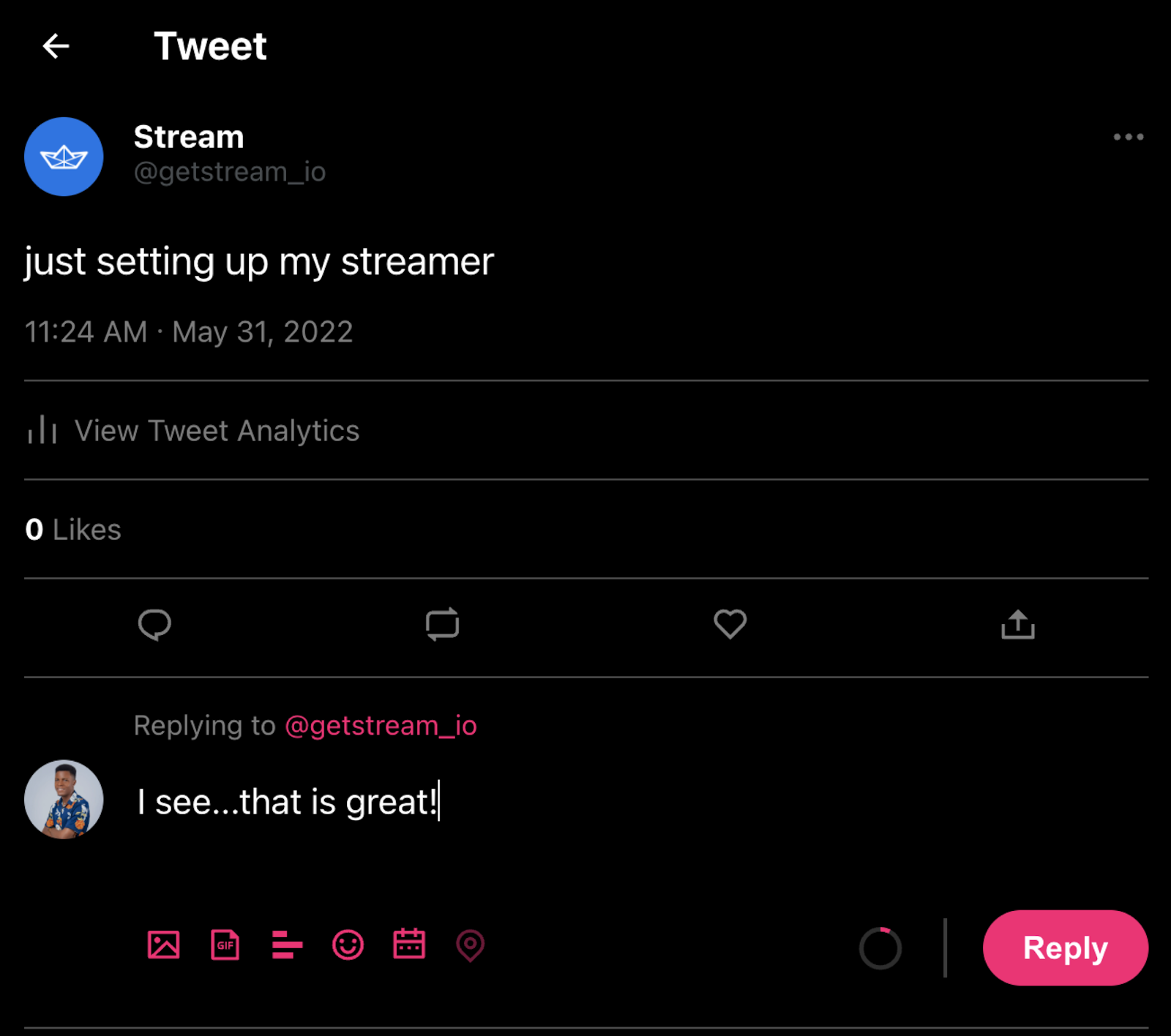Image resolution: width=1171 pixels, height=1036 pixels.
Task: Schedule the reply with the calendar icon
Action: (x=409, y=945)
